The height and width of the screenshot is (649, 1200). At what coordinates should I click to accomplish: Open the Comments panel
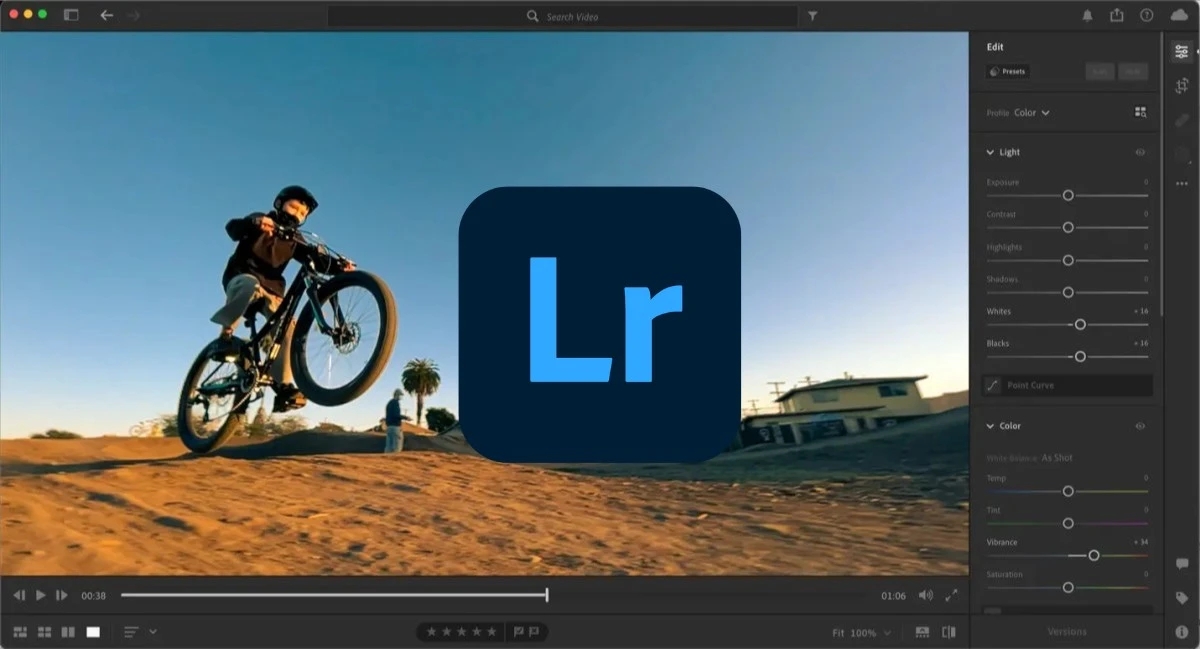1181,564
